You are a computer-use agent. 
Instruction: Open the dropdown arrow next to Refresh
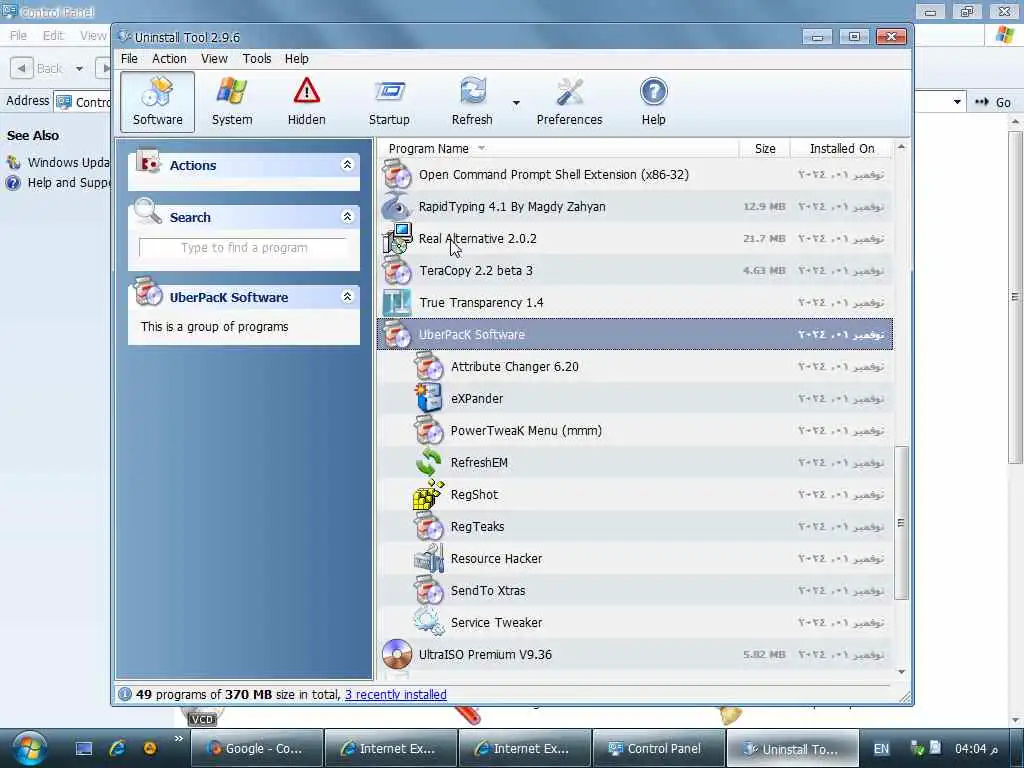pyautogui.click(x=516, y=103)
